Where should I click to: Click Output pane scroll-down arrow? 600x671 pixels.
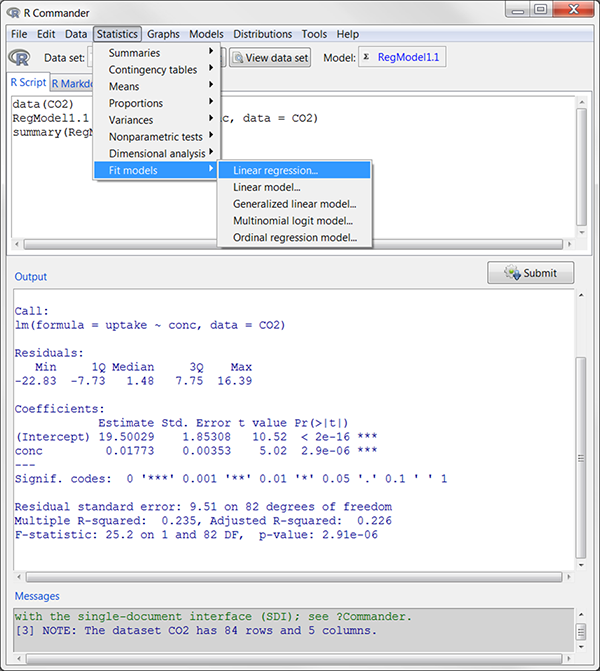(x=581, y=565)
